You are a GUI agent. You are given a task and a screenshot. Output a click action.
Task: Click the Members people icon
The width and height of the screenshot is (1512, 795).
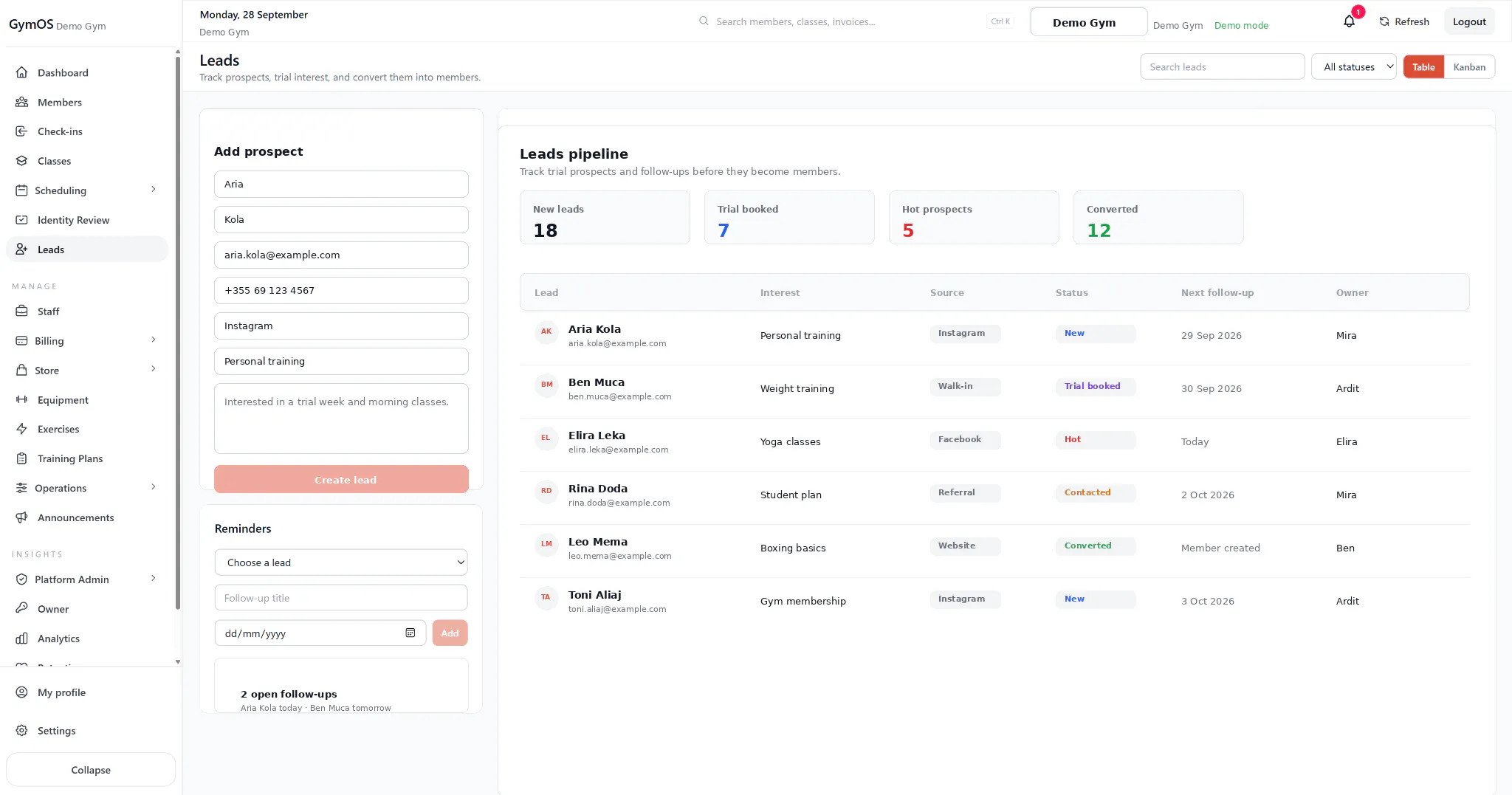pyautogui.click(x=21, y=102)
